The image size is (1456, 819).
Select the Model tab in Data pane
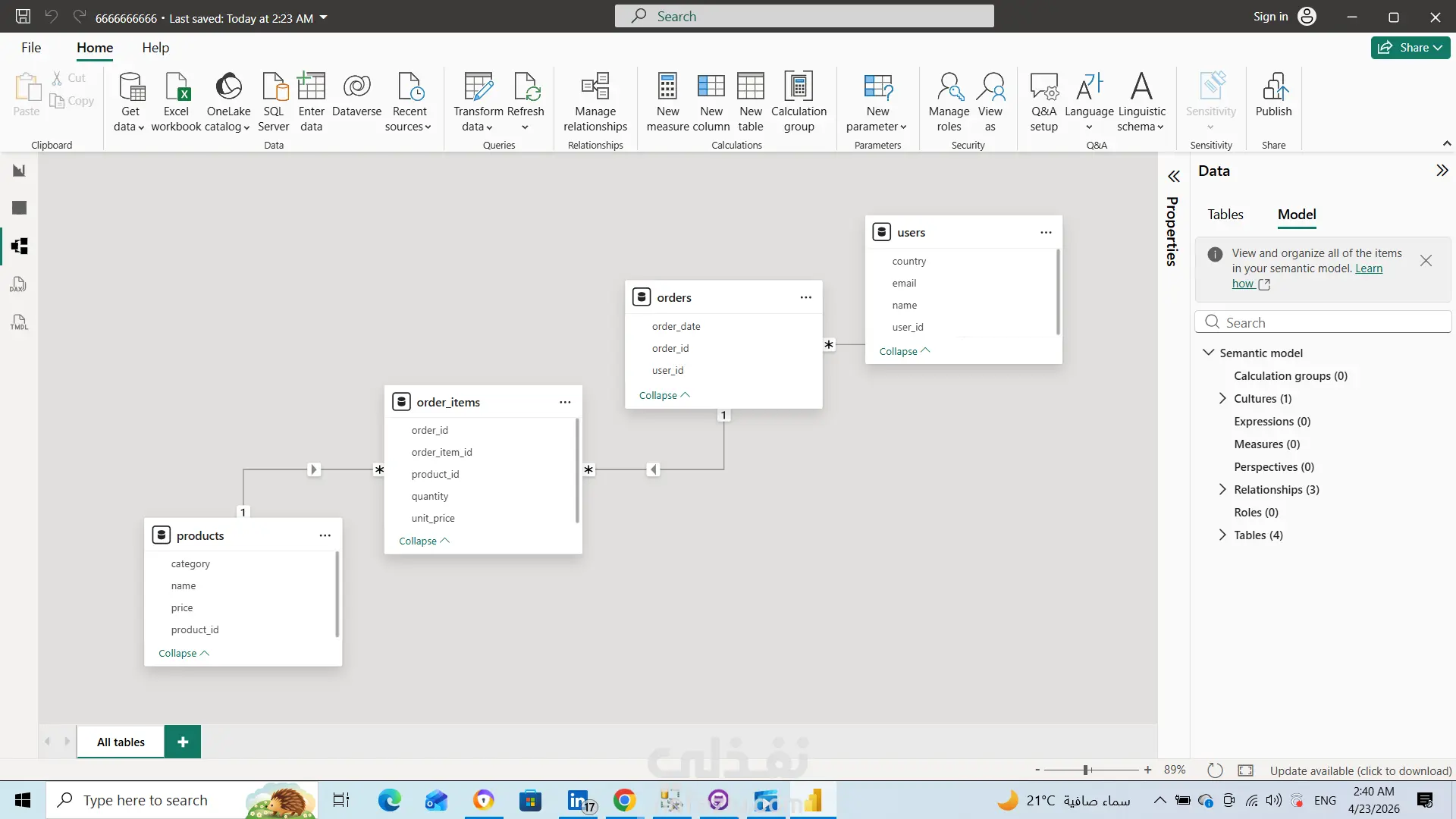point(1297,215)
